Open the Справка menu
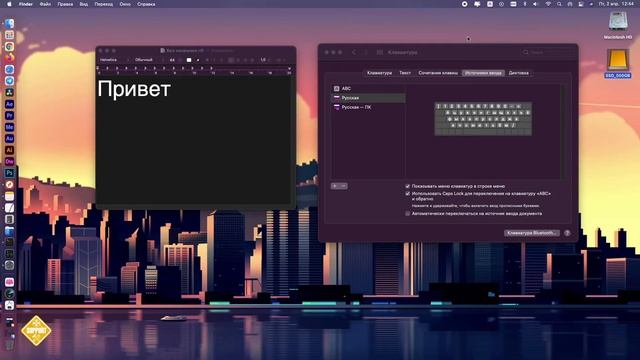This screenshot has height=360, width=640. (x=146, y=4)
